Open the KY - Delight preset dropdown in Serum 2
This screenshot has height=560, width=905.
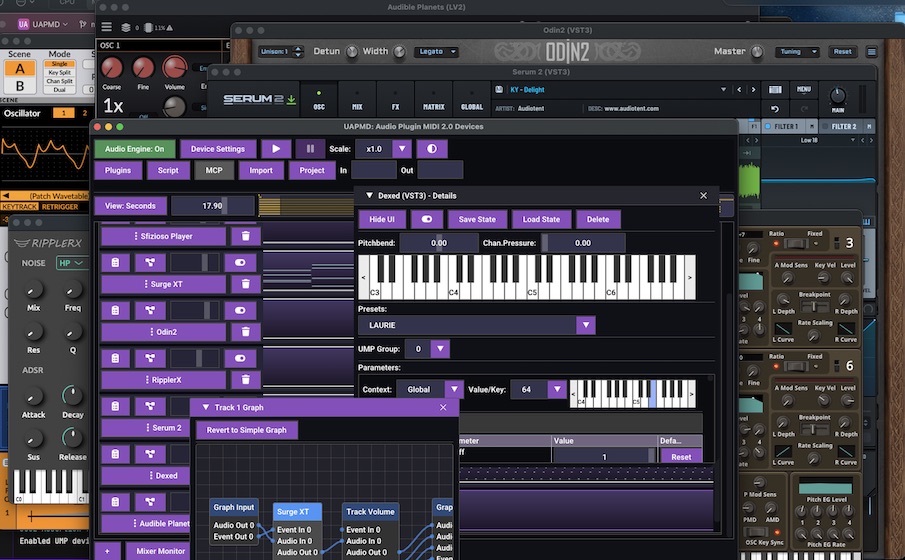coord(723,89)
